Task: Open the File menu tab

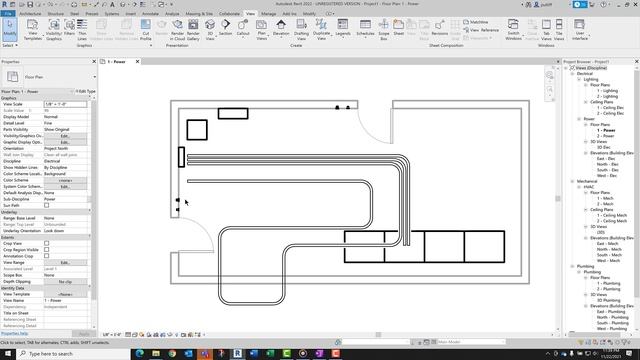Action: tap(7, 14)
